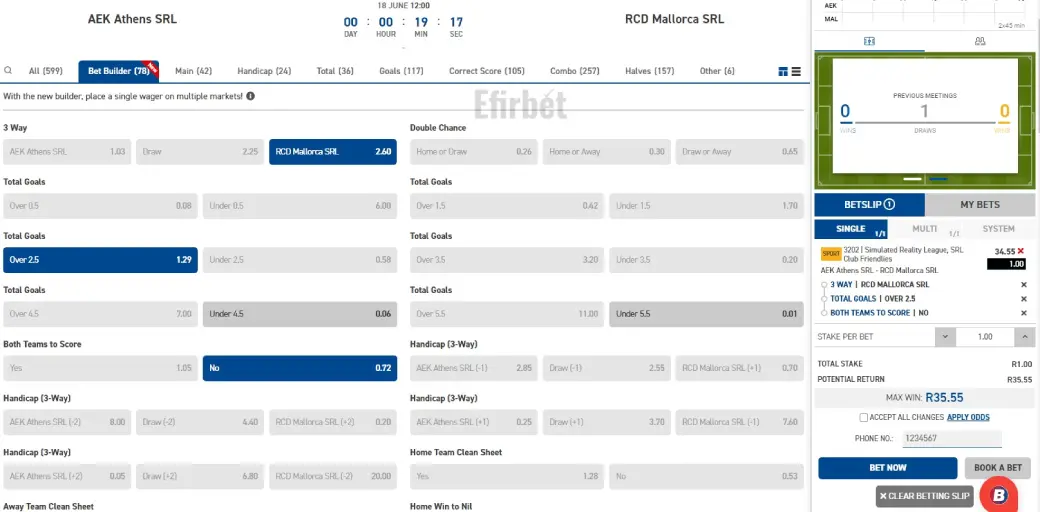Select Under 5.5 Total Goals 0.01
Screen dimensions: 1040x512
tap(706, 314)
